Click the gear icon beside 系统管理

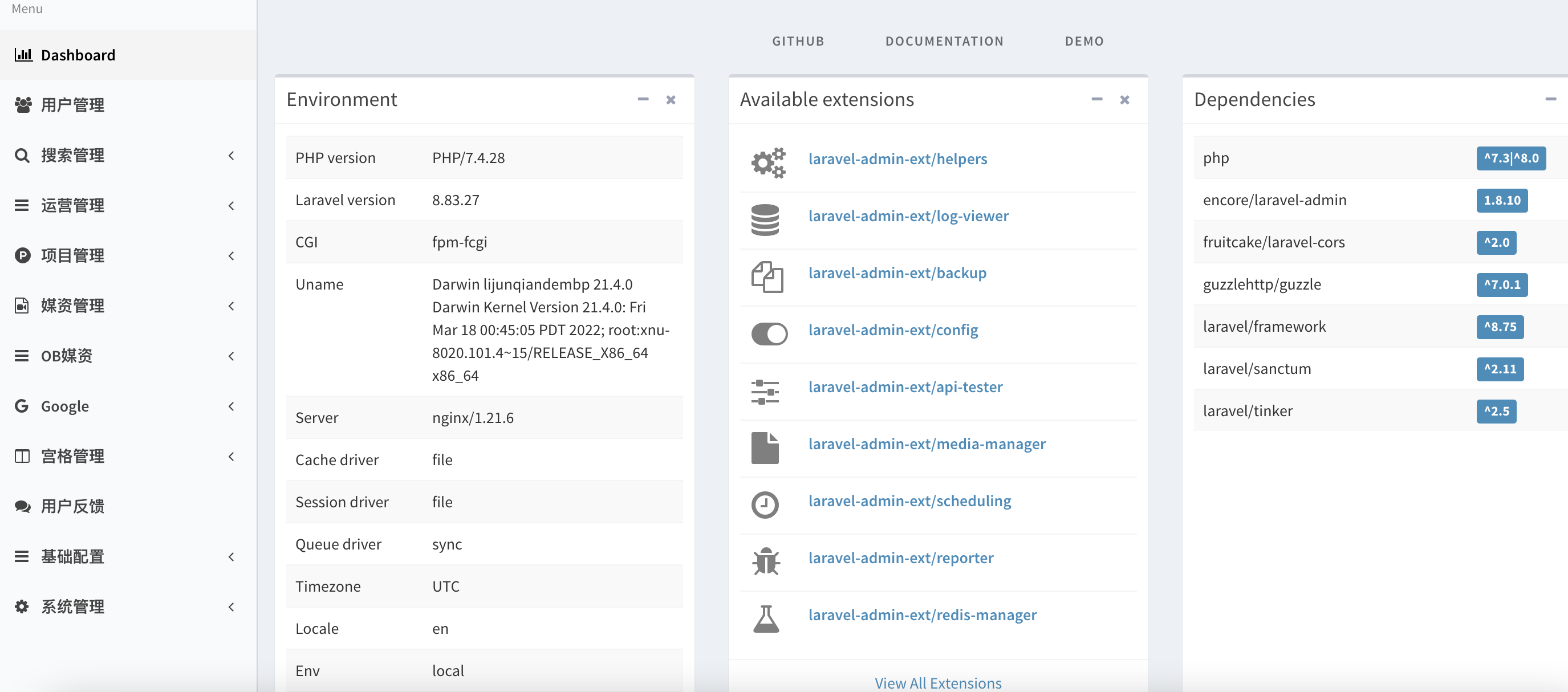(22, 606)
